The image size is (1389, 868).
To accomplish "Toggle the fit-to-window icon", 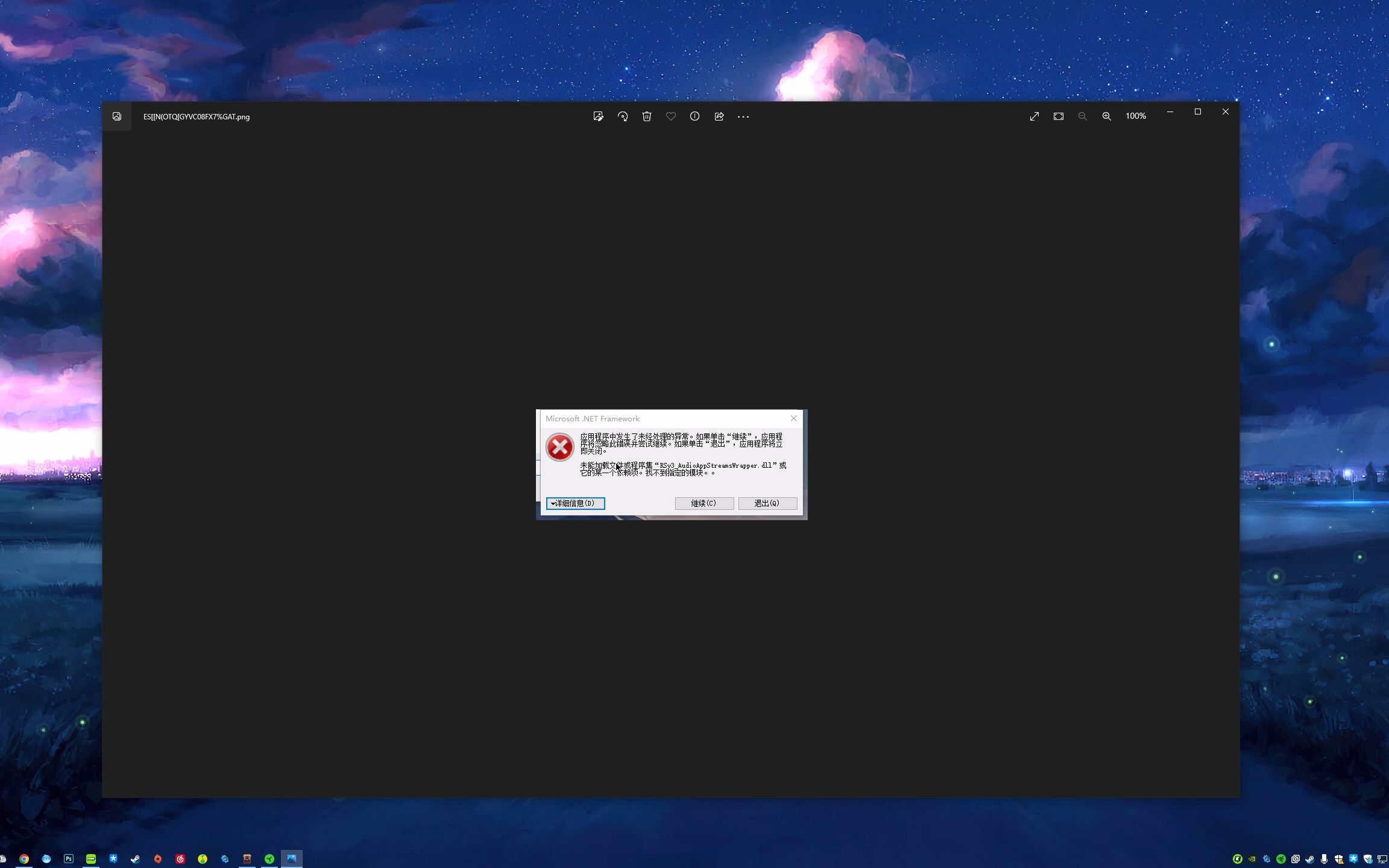I will click(1059, 116).
